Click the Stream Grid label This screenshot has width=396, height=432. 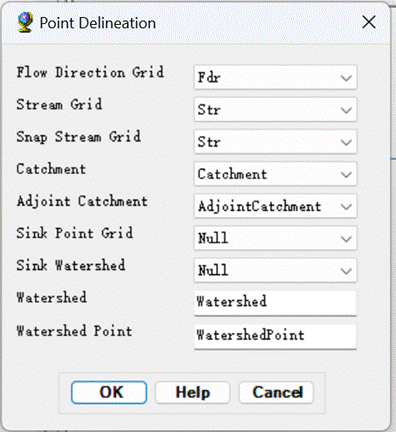[x=59, y=104]
